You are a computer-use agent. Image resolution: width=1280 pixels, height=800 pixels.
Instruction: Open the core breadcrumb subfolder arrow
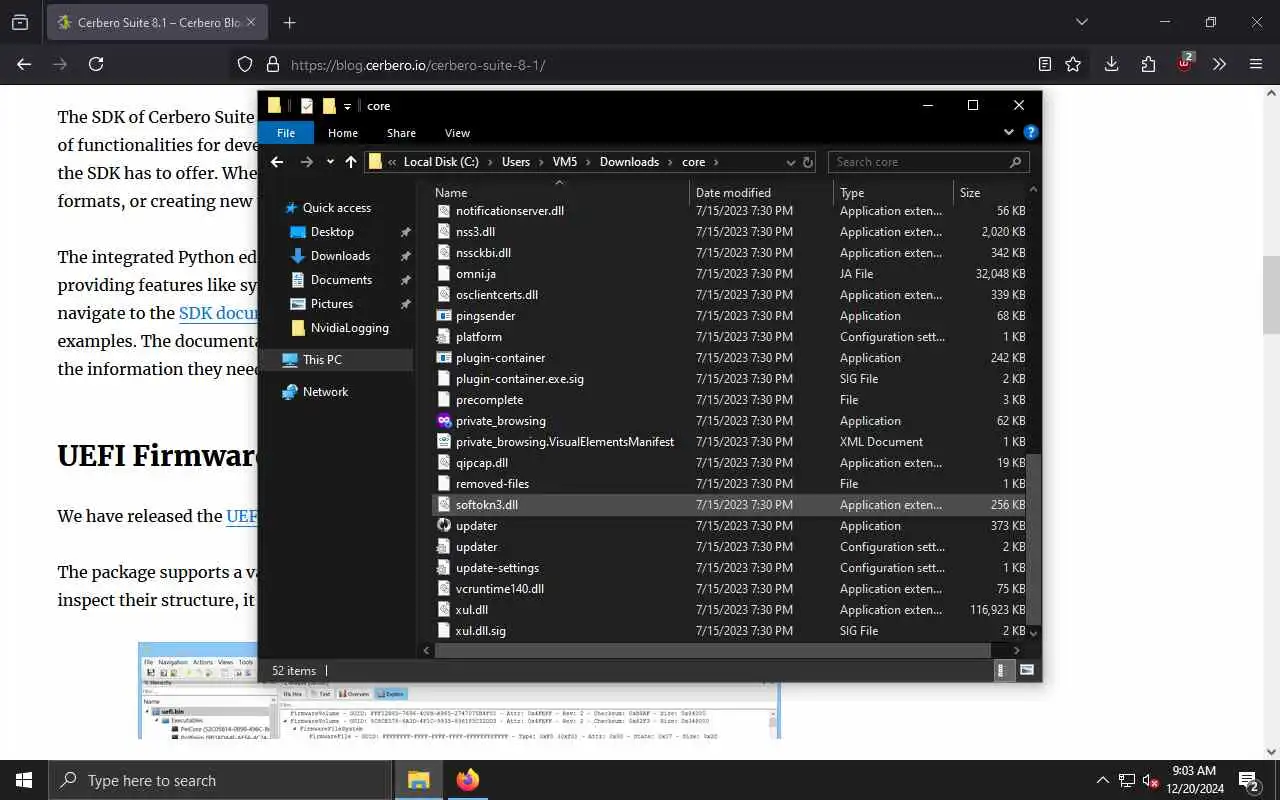click(716, 162)
